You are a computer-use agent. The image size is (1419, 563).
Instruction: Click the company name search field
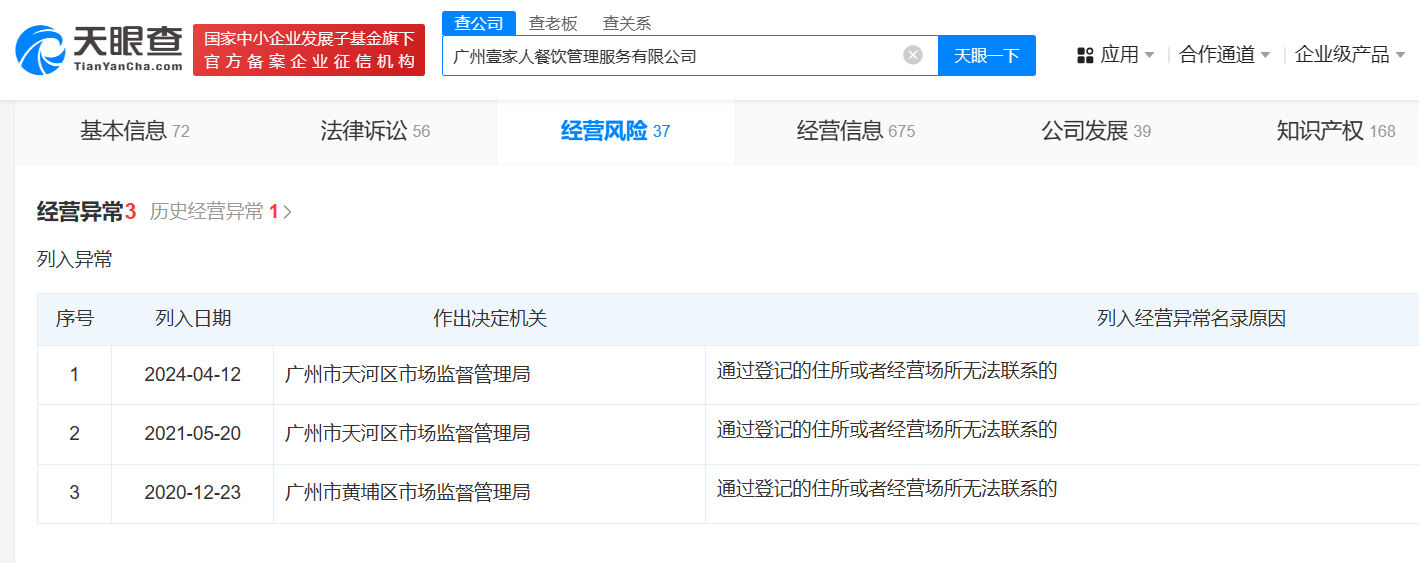pyautogui.click(x=670, y=56)
